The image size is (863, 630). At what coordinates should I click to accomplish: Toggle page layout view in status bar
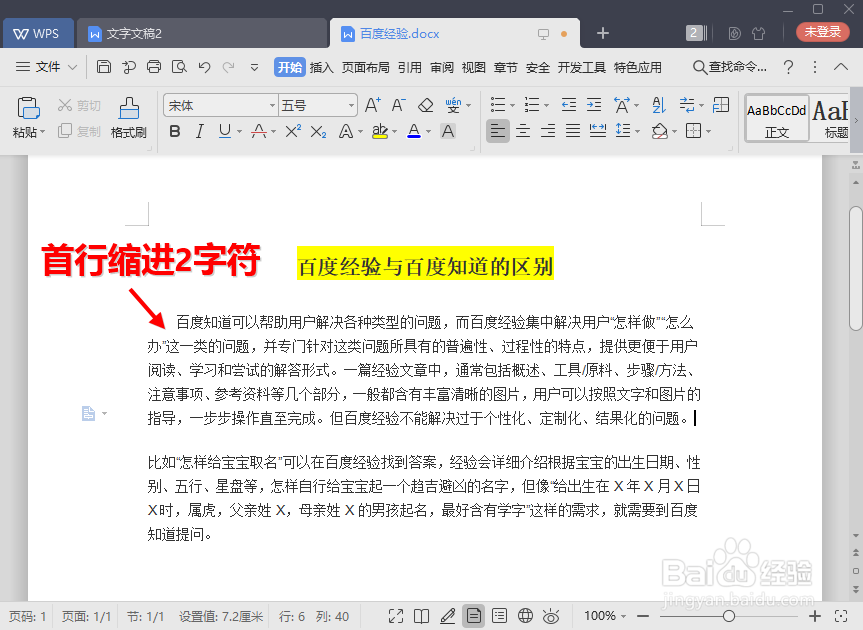[473, 616]
